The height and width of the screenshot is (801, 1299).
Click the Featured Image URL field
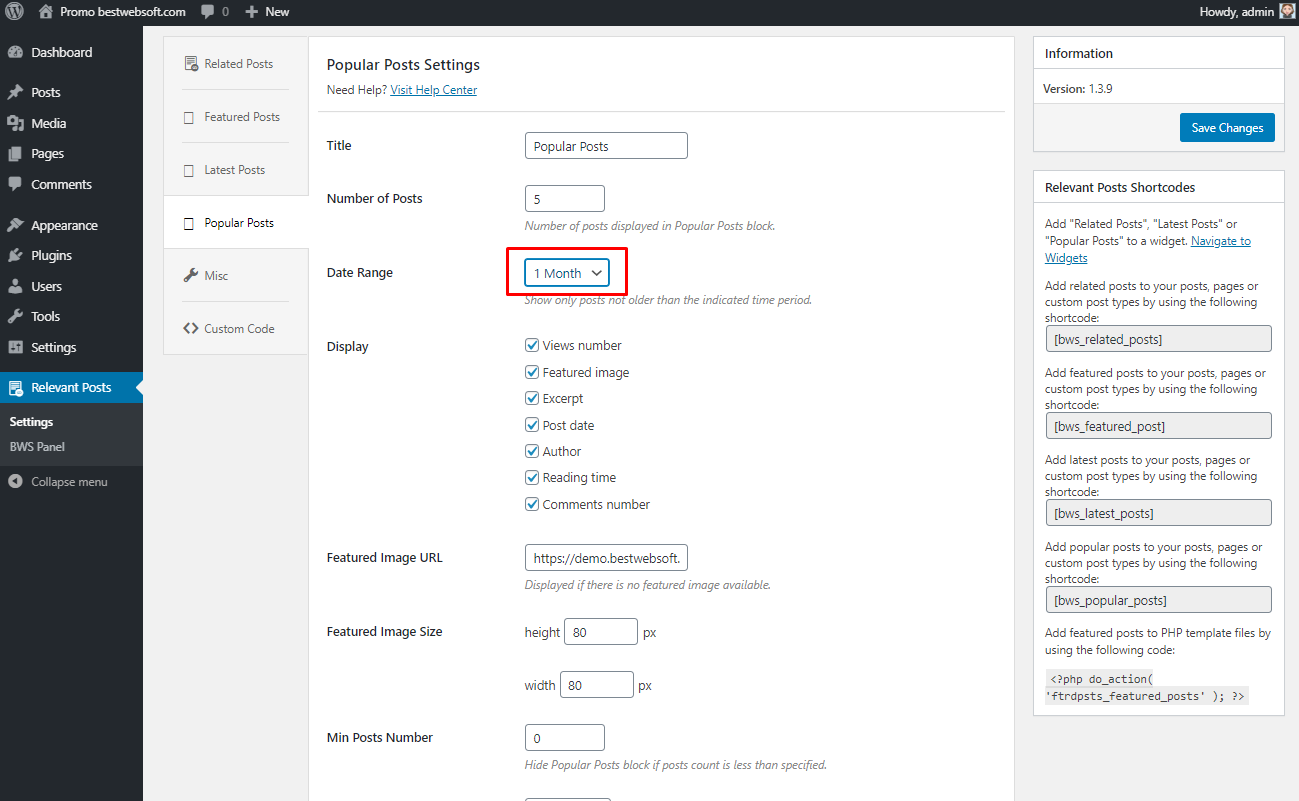(x=606, y=558)
